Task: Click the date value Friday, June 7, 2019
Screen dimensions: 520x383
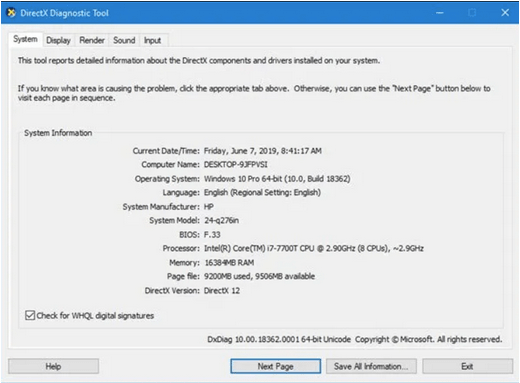Action: 262,151
